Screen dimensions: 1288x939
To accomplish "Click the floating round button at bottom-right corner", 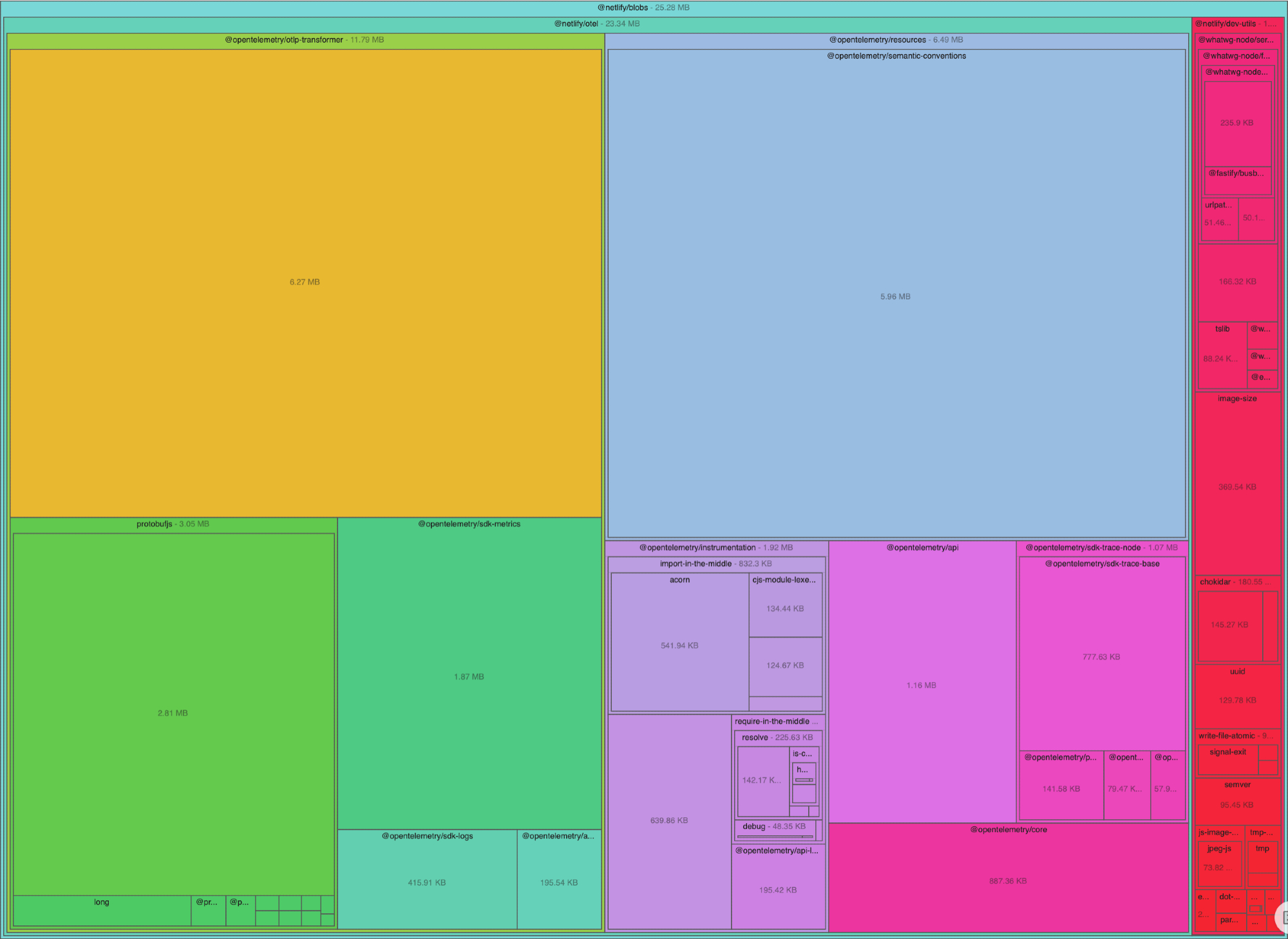I will tap(1283, 918).
